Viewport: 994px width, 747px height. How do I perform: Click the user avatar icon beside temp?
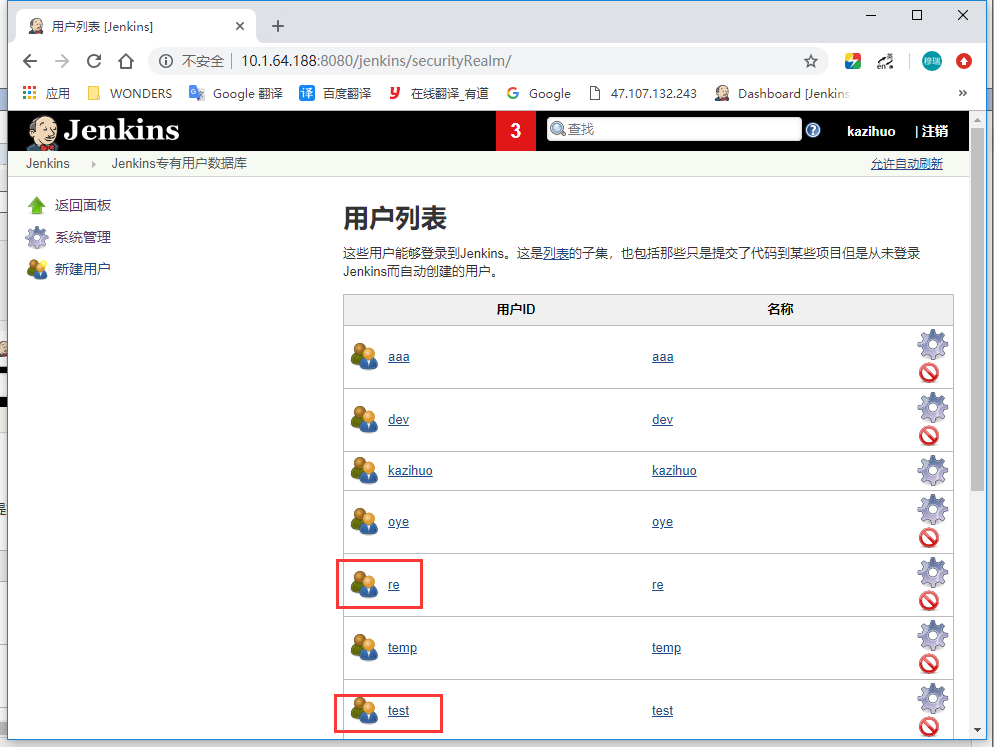[365, 647]
